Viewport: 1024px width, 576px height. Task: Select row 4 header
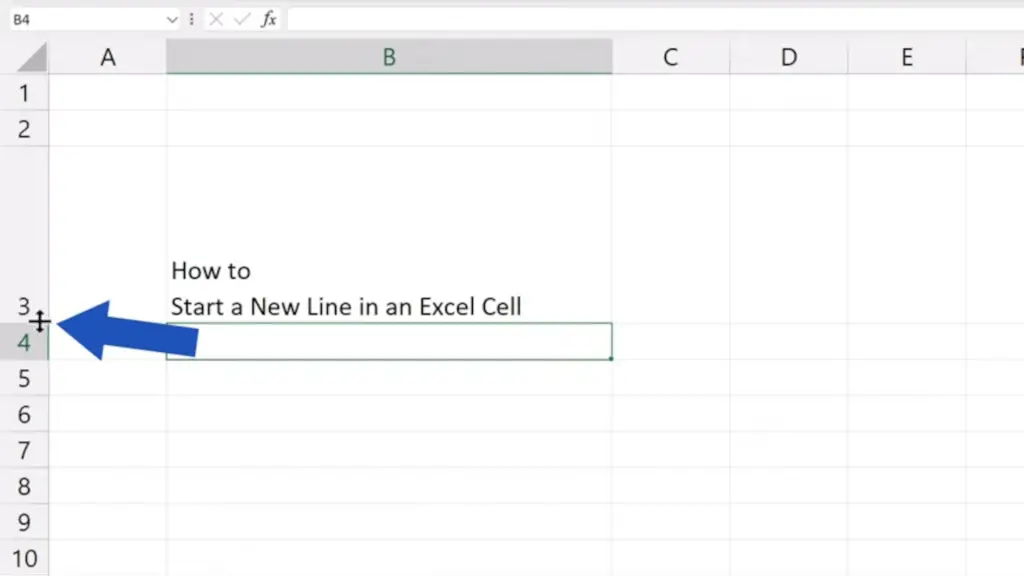click(x=24, y=342)
